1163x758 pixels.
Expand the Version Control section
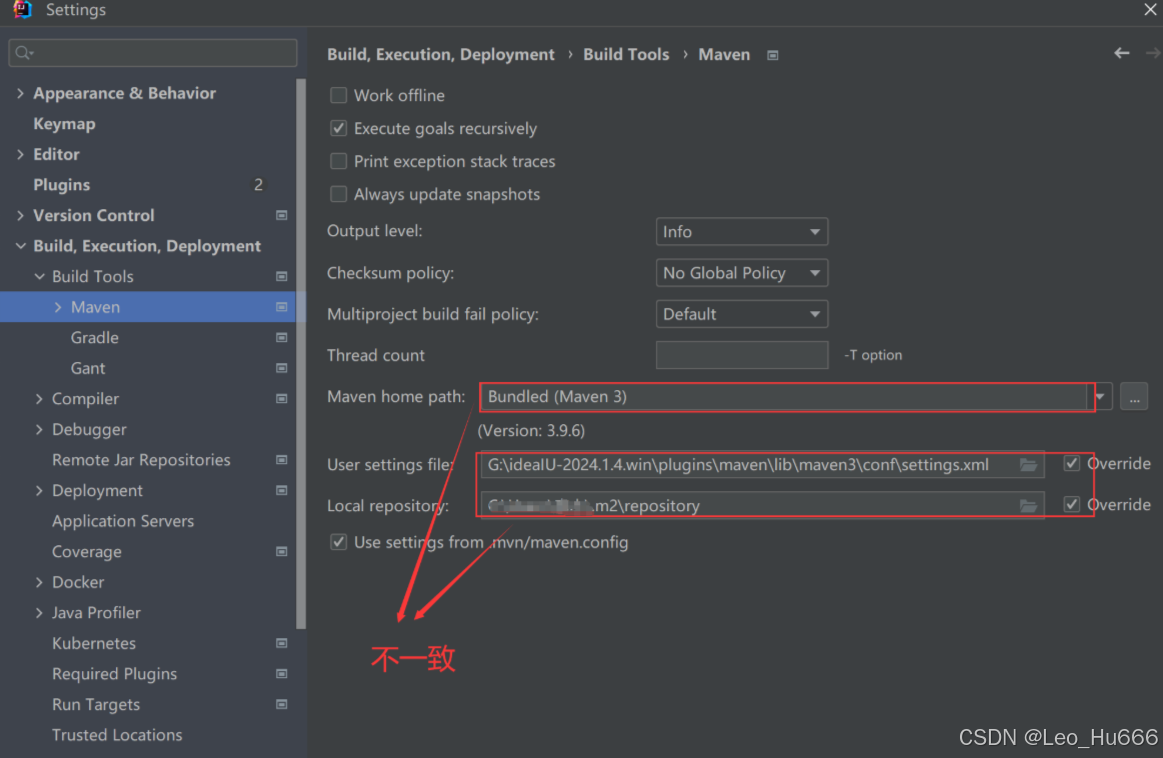(x=20, y=215)
